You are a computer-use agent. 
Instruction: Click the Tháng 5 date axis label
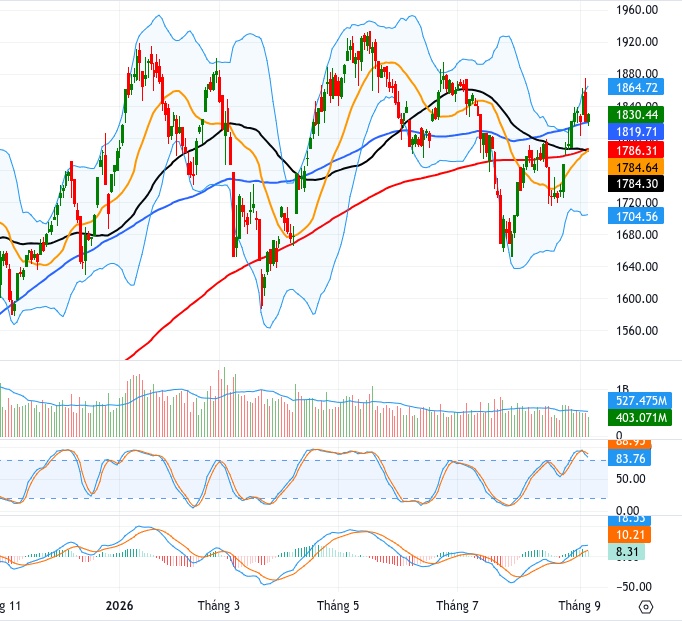click(x=338, y=605)
